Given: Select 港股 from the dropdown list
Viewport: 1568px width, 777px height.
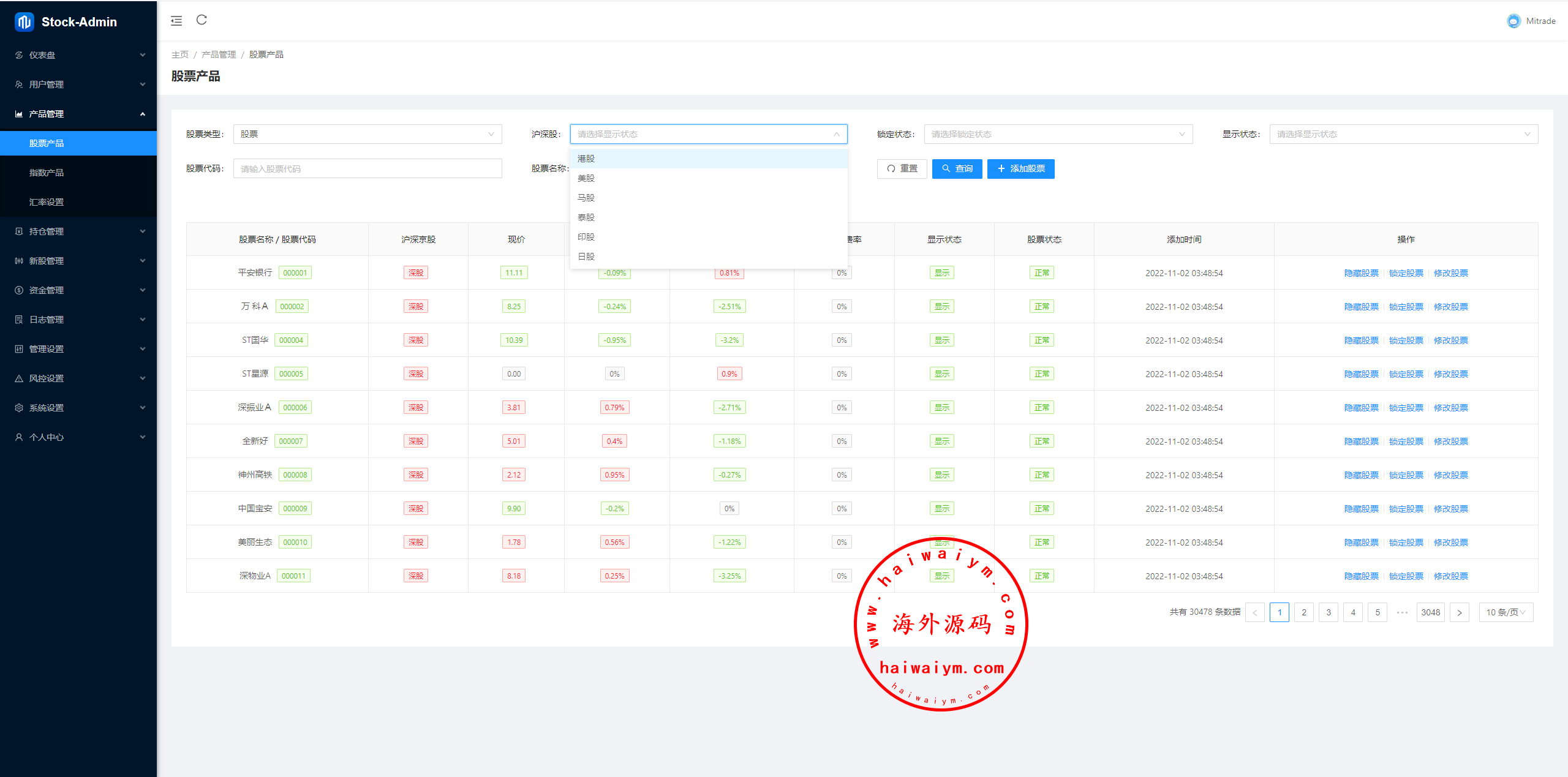Looking at the screenshot, I should click(x=586, y=159).
